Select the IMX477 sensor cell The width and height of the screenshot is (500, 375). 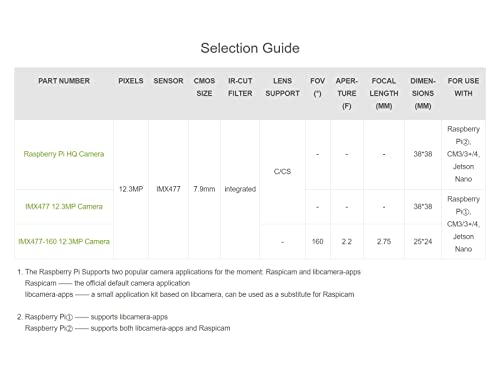point(168,189)
